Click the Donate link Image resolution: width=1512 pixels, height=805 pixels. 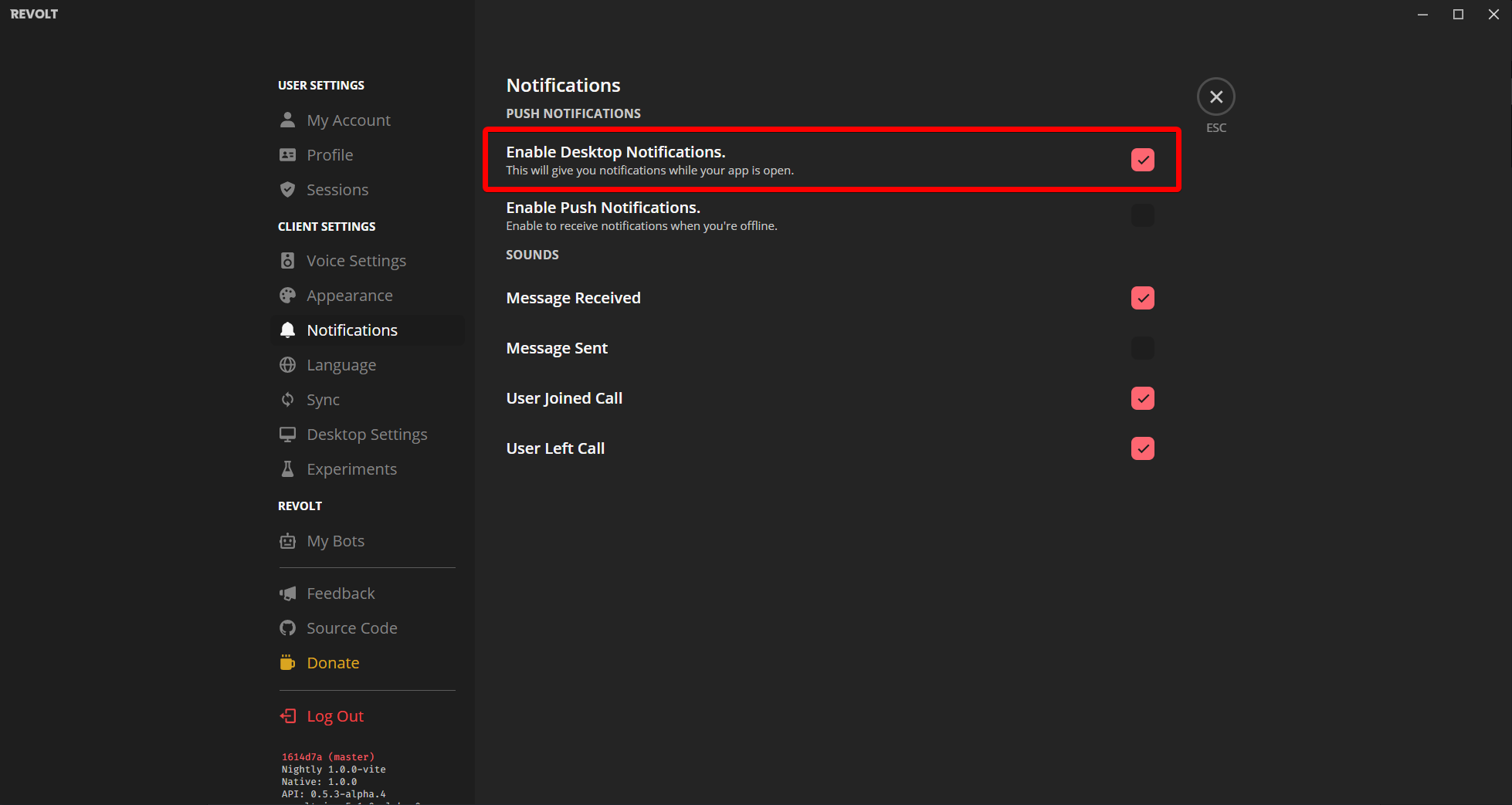pyautogui.click(x=368, y=662)
